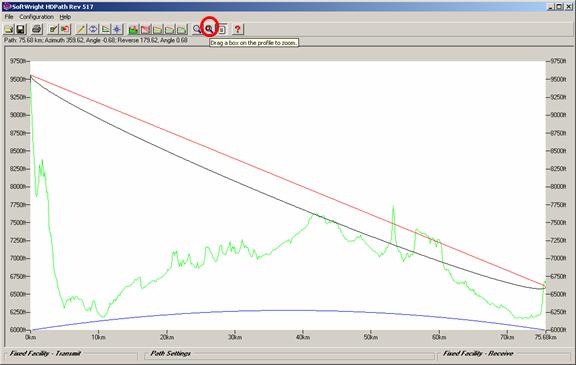Click the document page icon next to zoom

pos(222,29)
